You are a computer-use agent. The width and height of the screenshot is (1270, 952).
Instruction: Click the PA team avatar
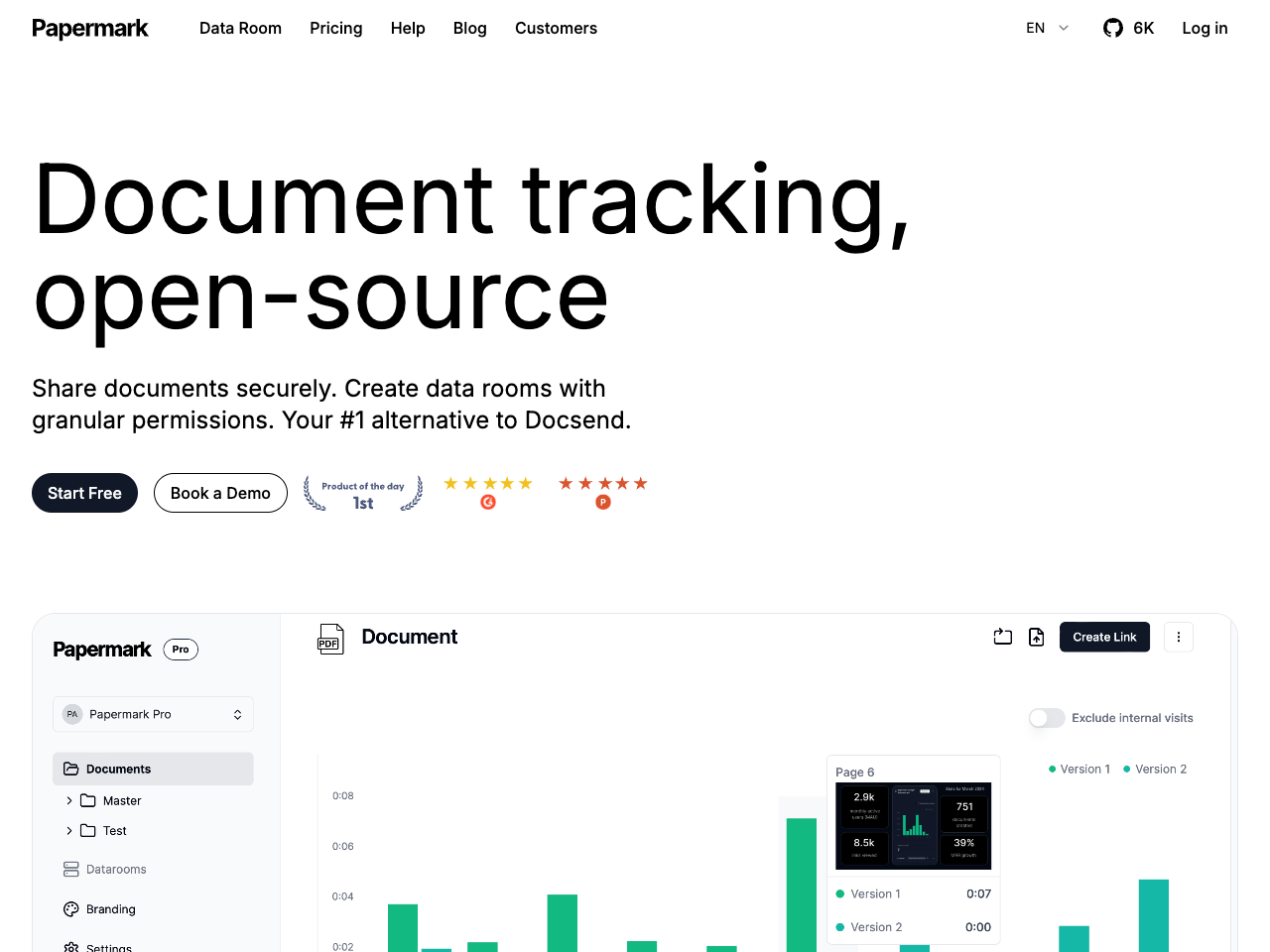[72, 714]
